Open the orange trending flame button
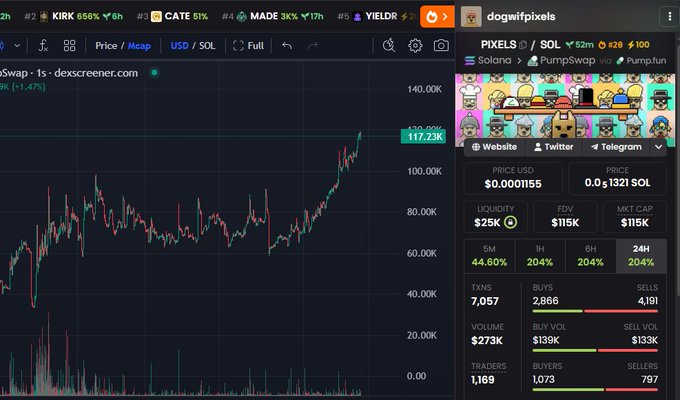Viewport: 680px width, 400px height. (x=437, y=17)
